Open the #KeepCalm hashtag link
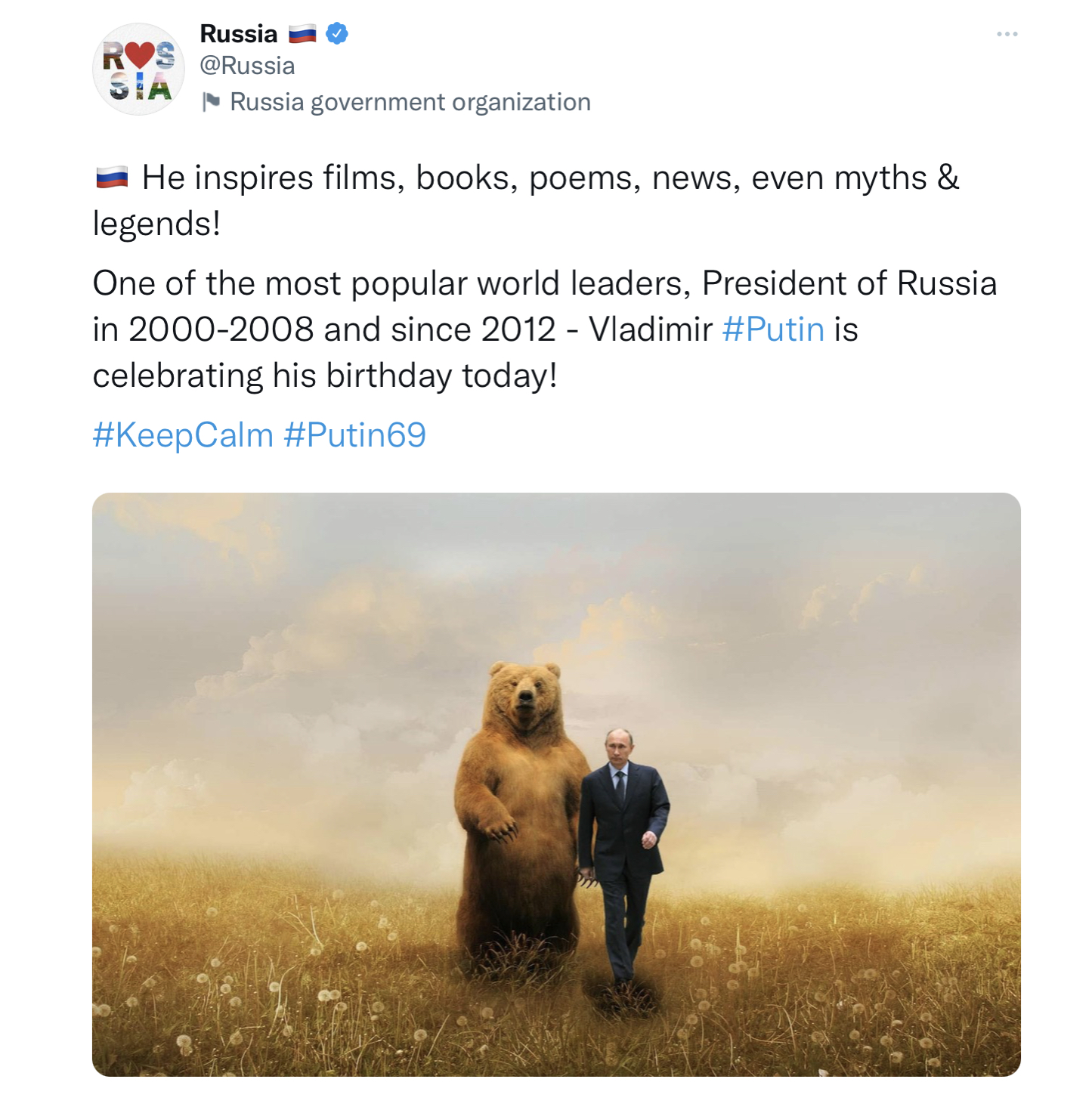1092x1110 pixels. point(183,435)
